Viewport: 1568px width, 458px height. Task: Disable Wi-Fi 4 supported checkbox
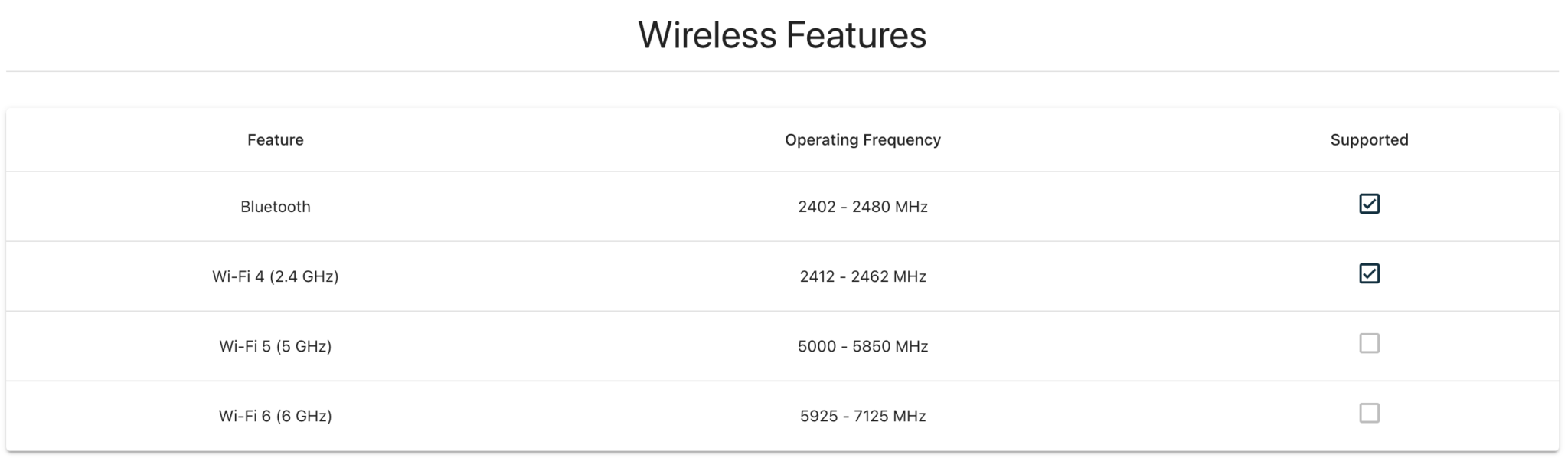point(1369,273)
